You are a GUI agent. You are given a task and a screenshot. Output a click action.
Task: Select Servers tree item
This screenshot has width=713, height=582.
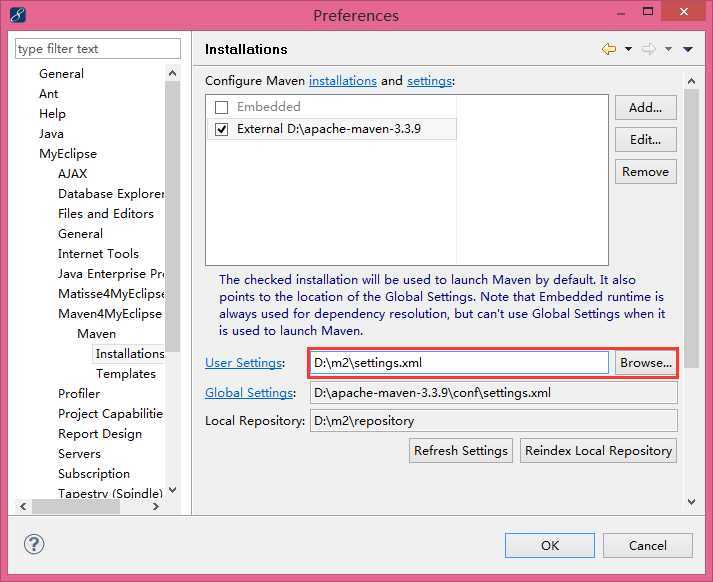coord(80,454)
